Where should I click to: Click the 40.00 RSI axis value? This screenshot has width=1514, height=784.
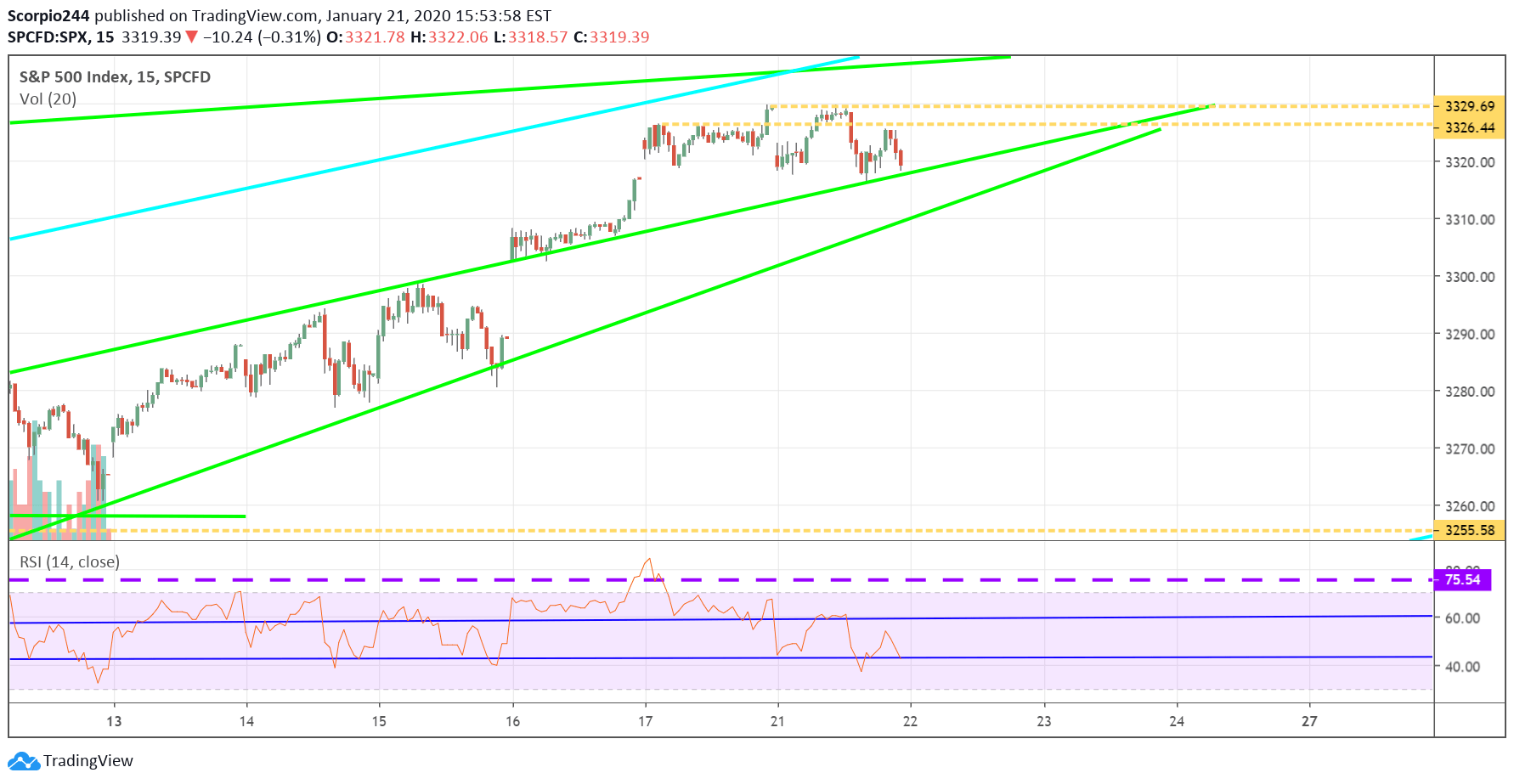(x=1463, y=667)
